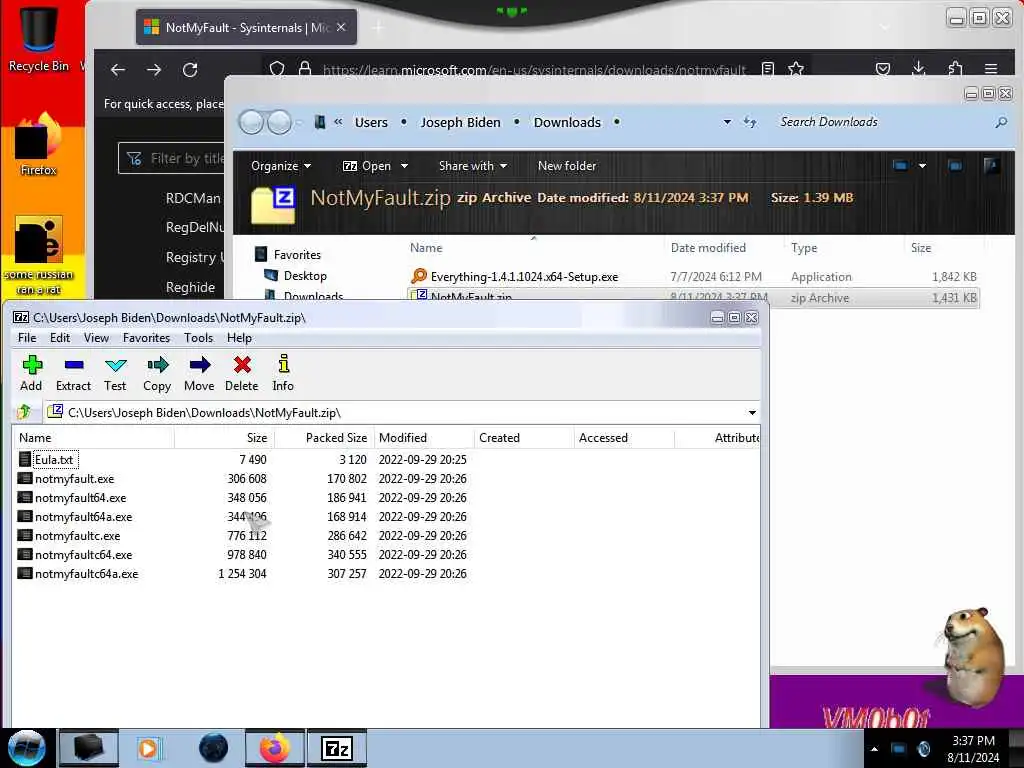Open Explorer view options dropdown arrow
The image size is (1024, 768).
point(922,166)
